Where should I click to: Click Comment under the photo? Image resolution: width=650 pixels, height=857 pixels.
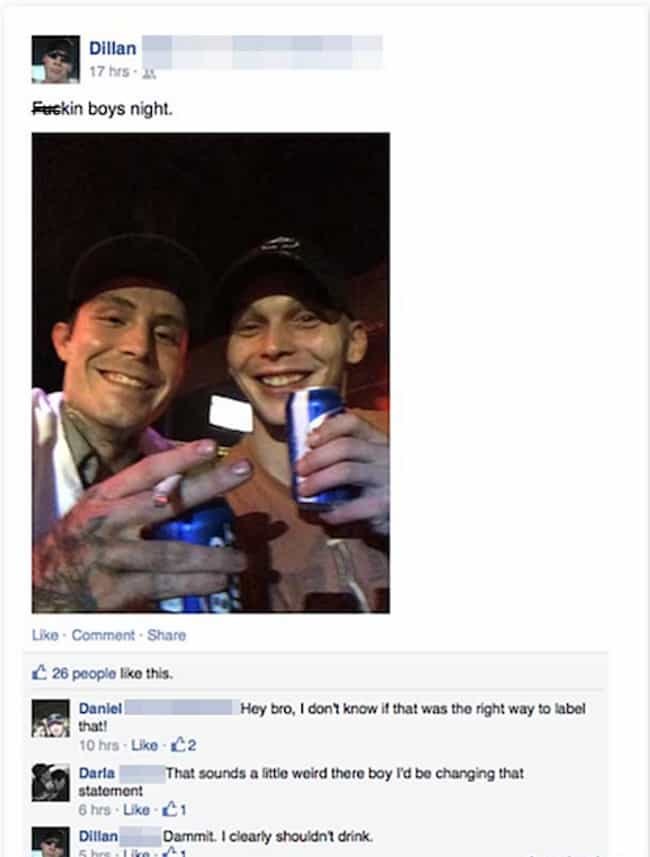pyautogui.click(x=103, y=635)
